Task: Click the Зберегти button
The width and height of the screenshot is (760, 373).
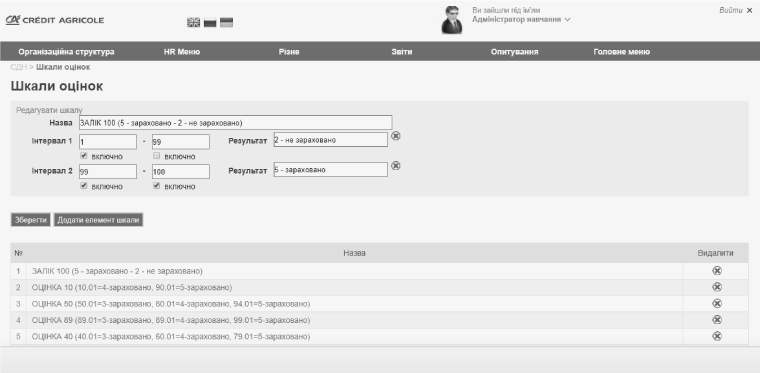Action: pyautogui.click(x=31, y=220)
